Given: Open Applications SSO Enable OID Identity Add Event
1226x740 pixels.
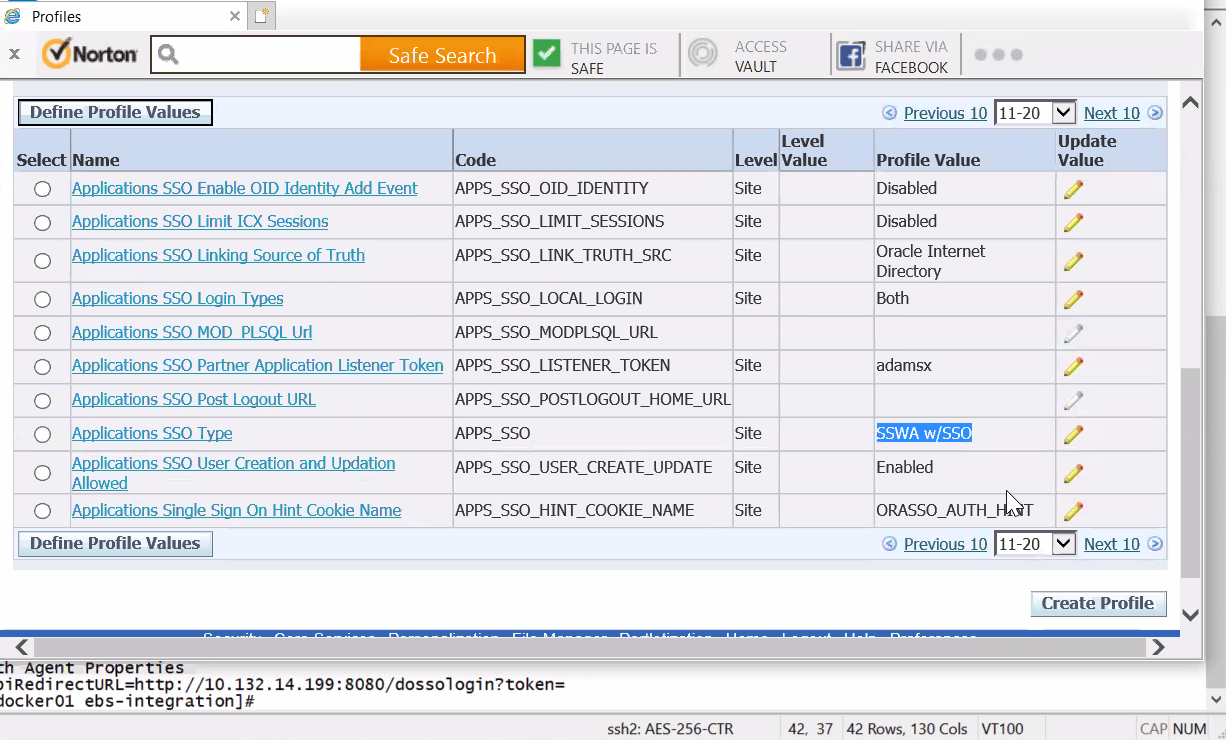Looking at the screenshot, I should click(244, 188).
